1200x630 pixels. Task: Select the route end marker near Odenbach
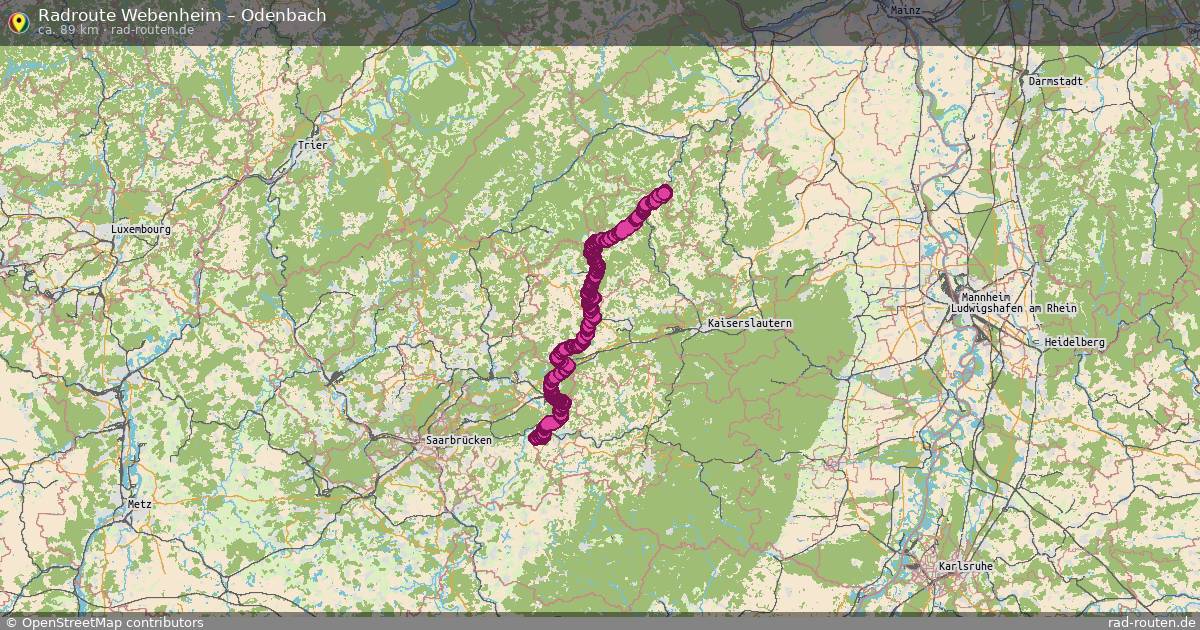tap(664, 193)
